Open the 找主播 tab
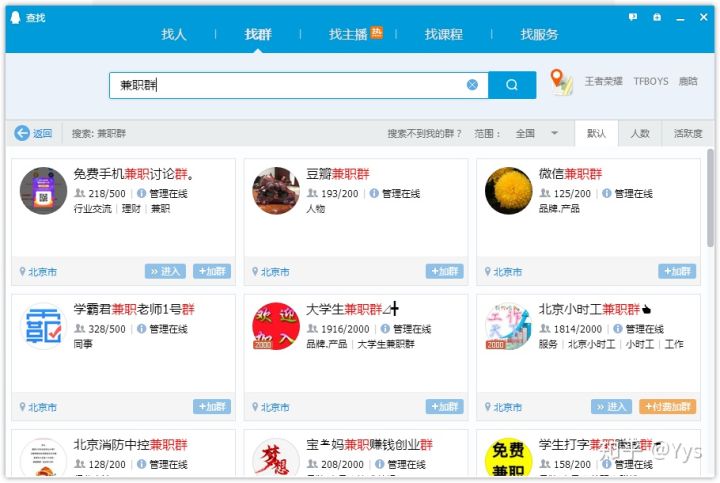Viewport: 720px width, 483px height. (x=348, y=34)
